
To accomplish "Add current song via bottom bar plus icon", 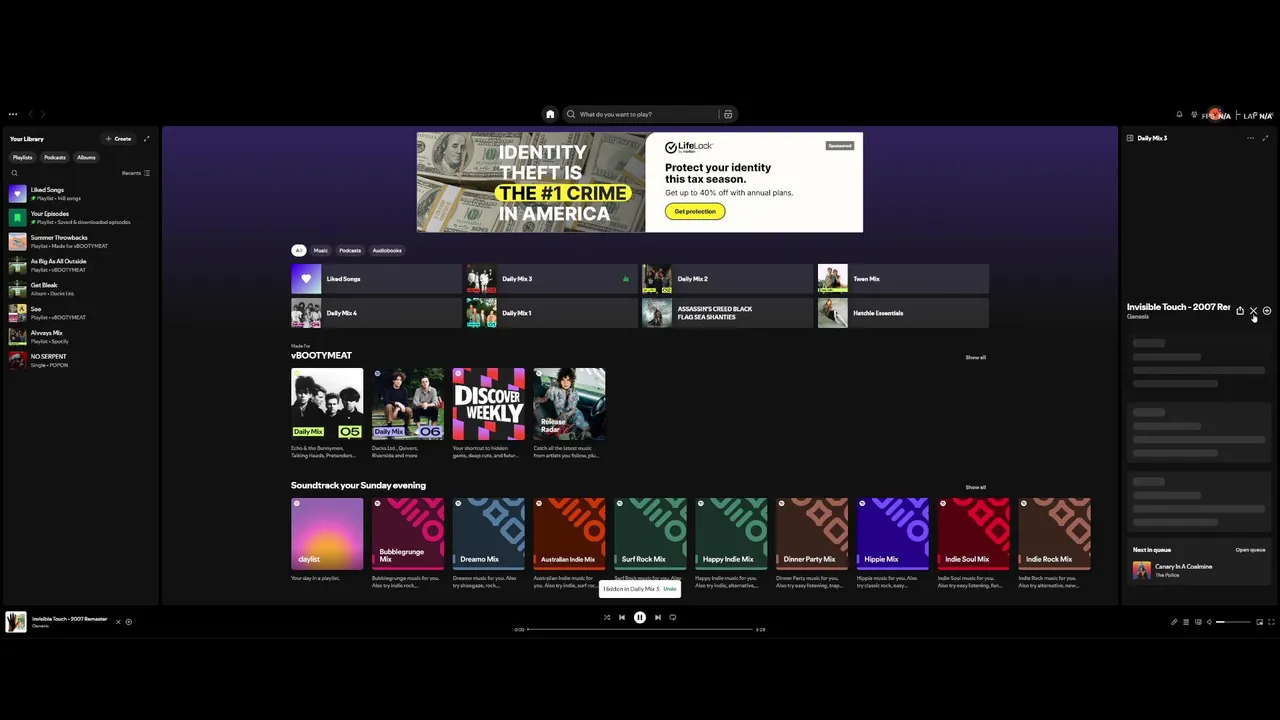I will tap(128, 622).
